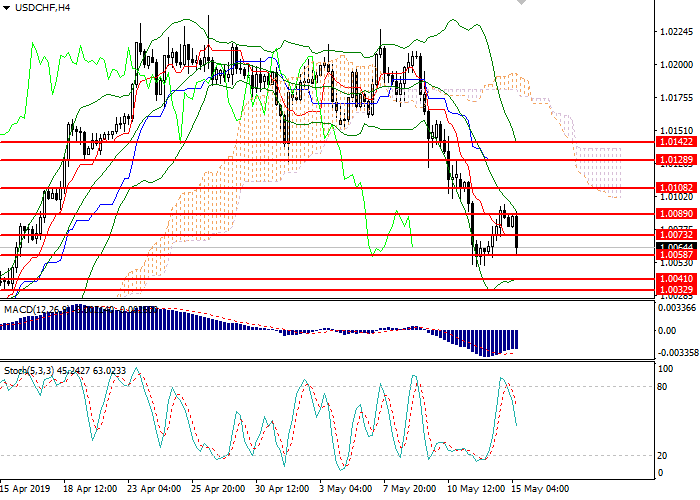700x500 pixels.
Task: Click the chart shift triangle marker on top edge
Action: coord(519,5)
